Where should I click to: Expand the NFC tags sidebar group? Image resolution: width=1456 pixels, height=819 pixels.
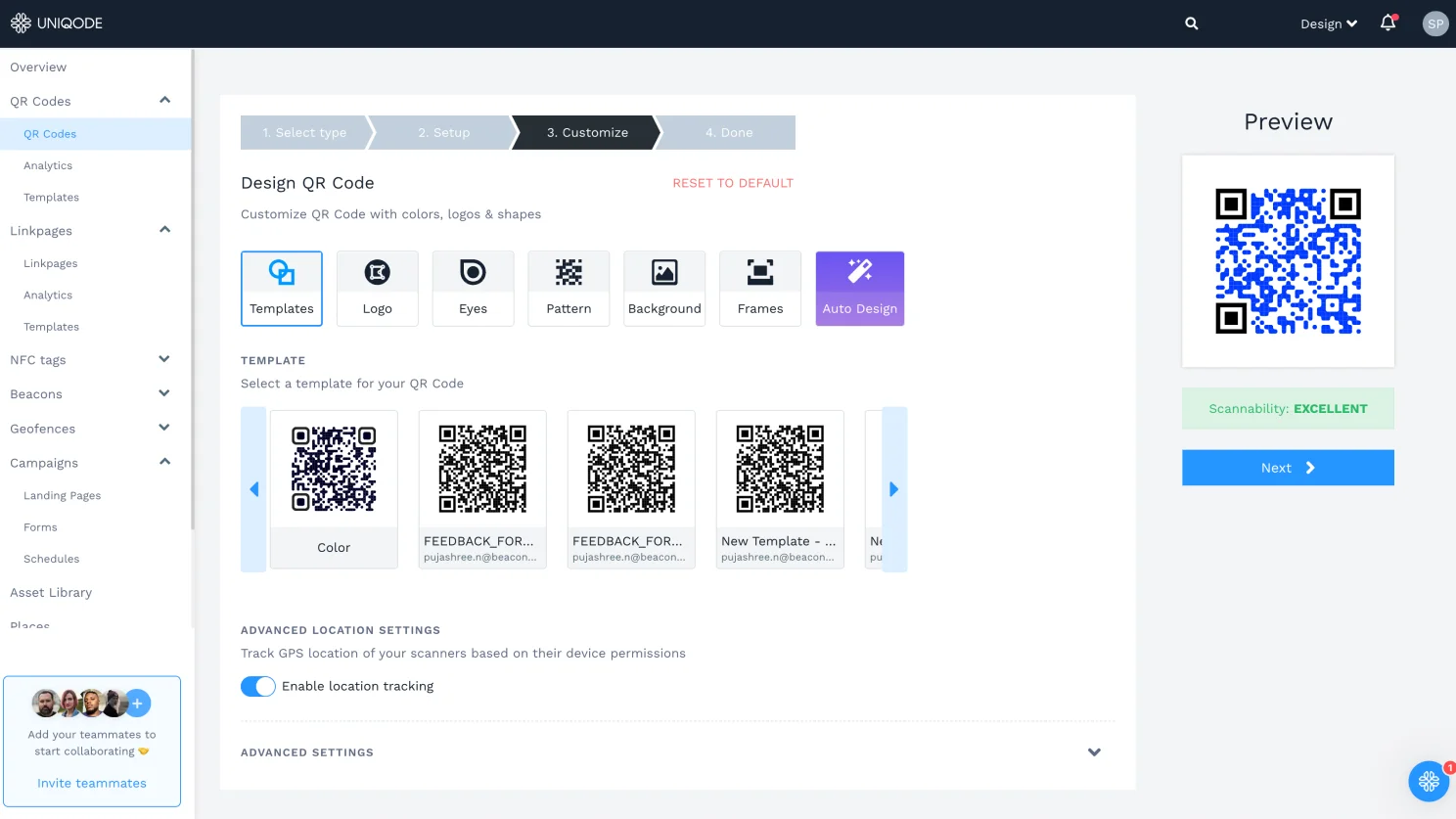point(163,359)
